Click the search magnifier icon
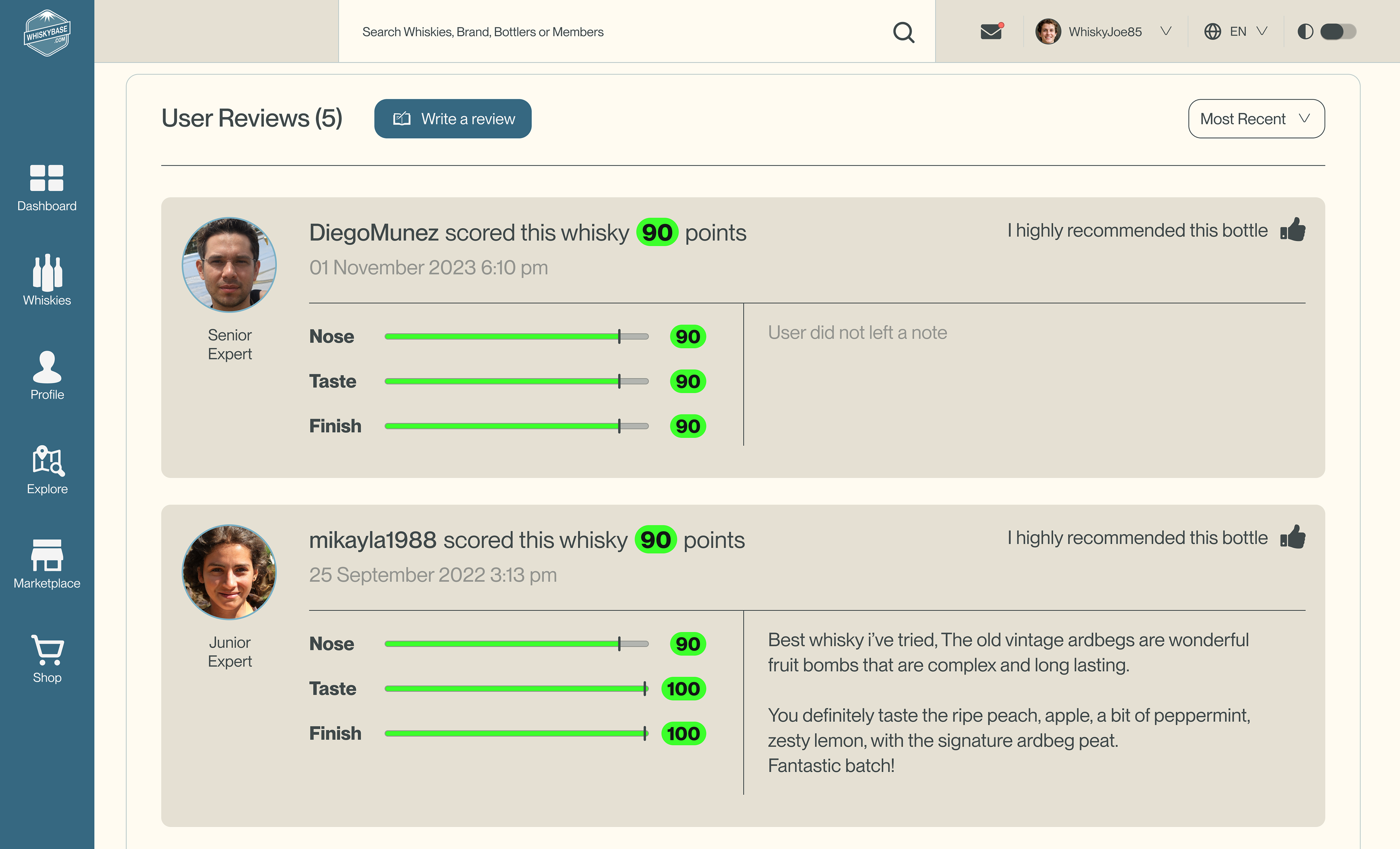 coord(903,32)
